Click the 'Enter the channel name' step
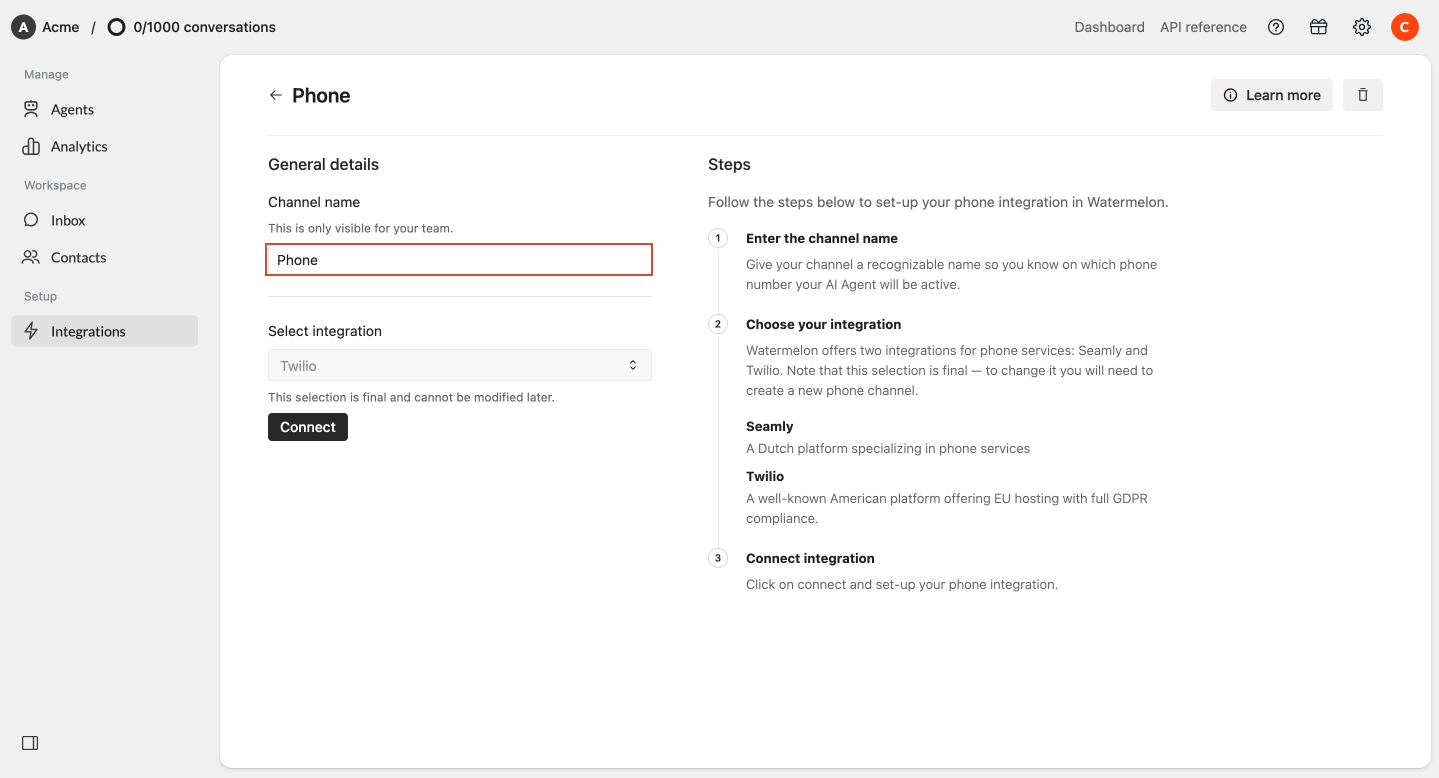This screenshot has width=1439, height=778. click(x=822, y=238)
